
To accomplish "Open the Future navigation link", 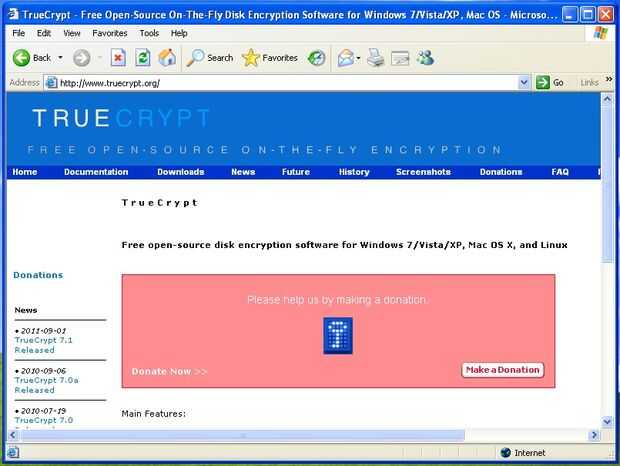I will [x=296, y=172].
